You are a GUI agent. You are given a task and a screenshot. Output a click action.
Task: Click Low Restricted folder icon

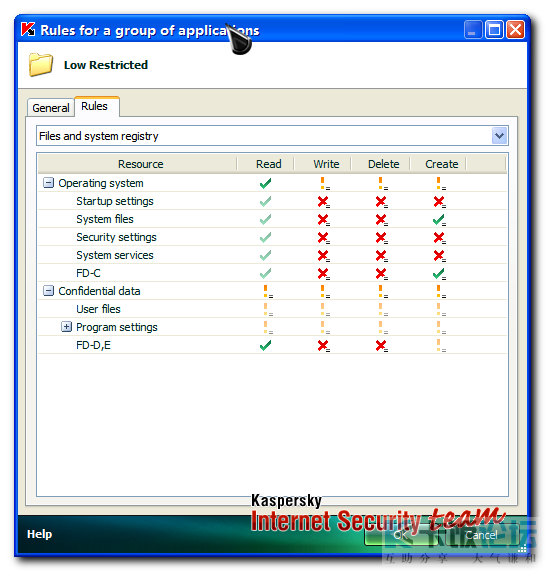point(41,64)
